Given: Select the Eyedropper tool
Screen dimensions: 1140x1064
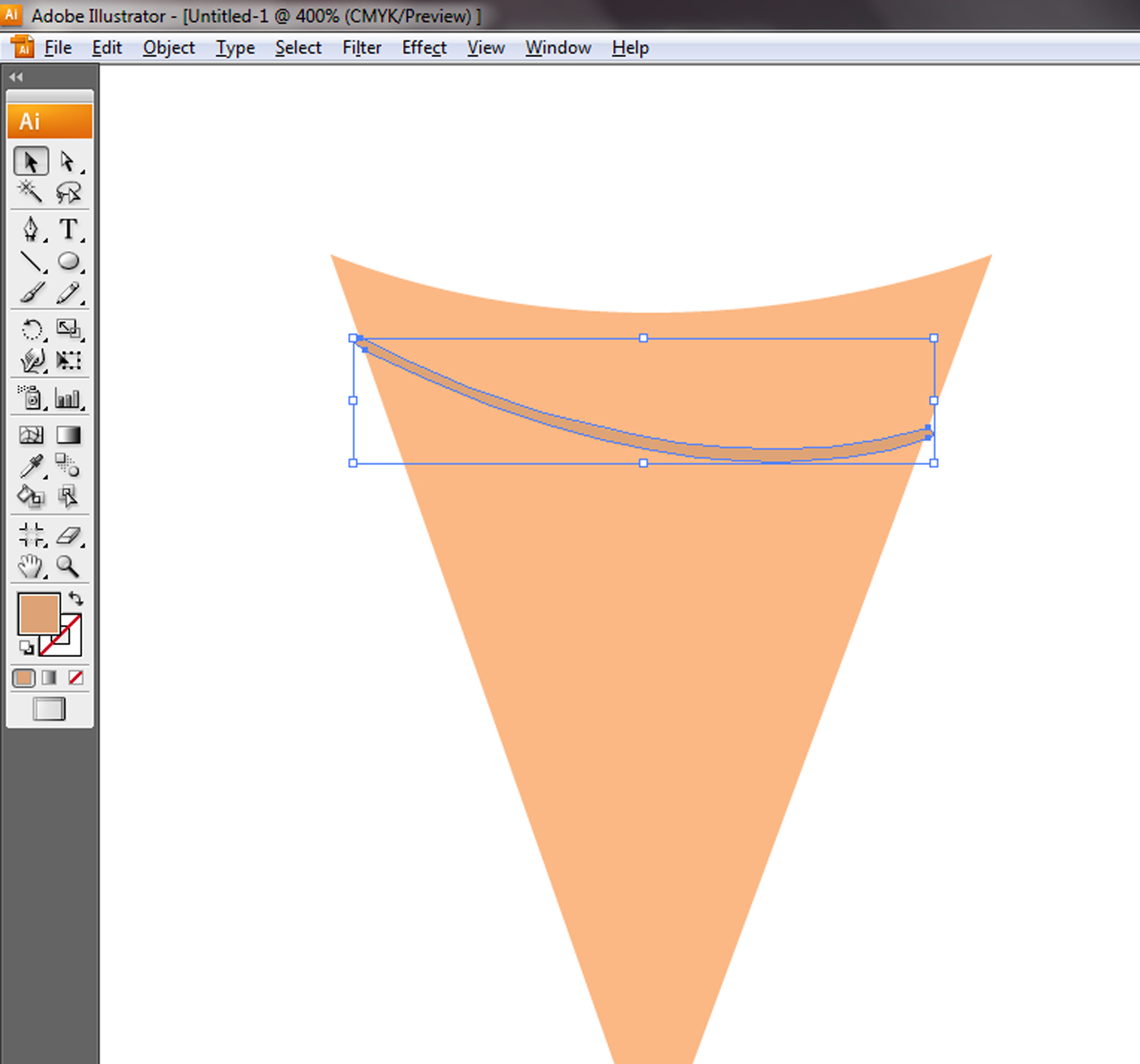Looking at the screenshot, I should tap(31, 465).
